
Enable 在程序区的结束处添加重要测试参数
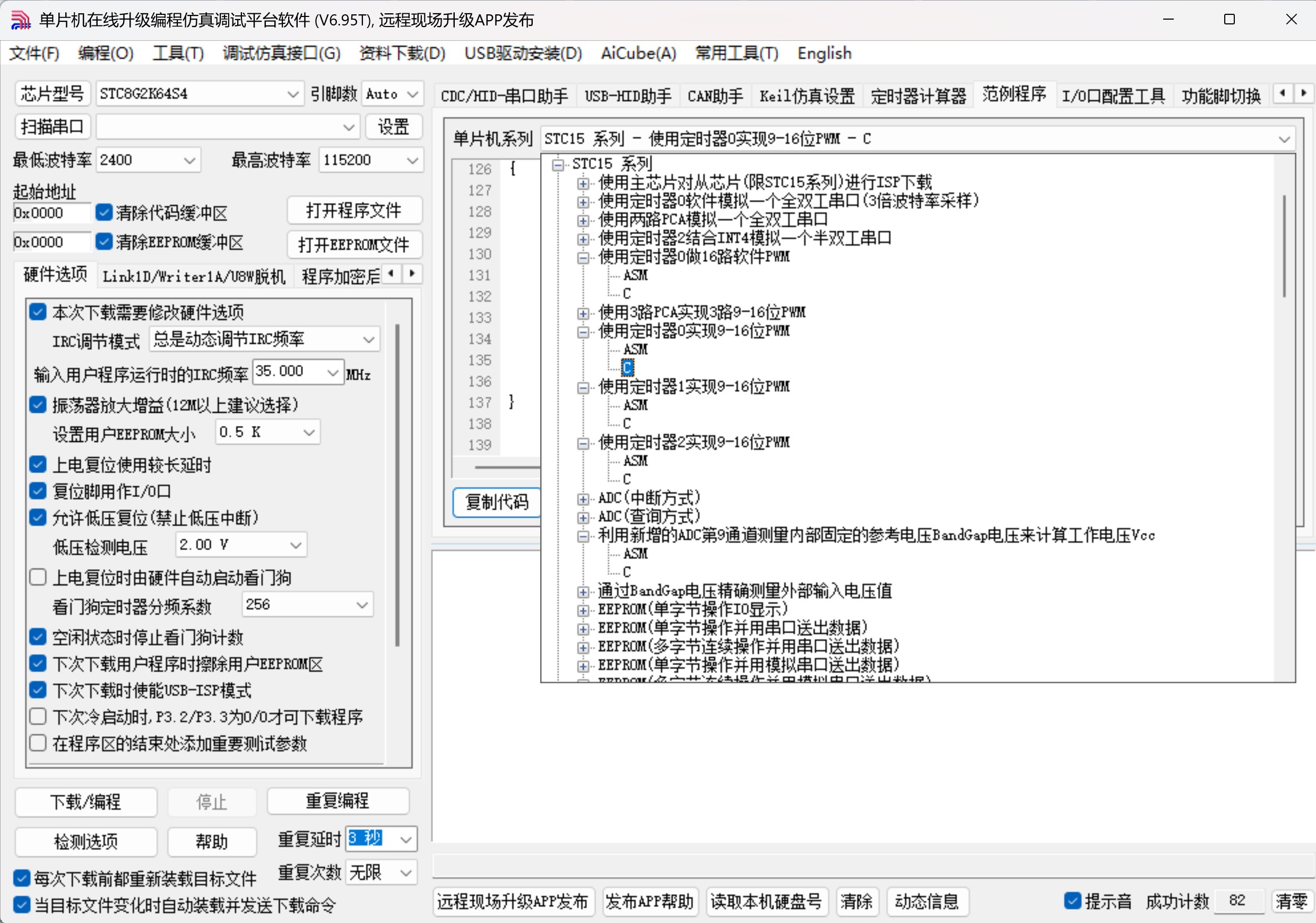coord(38,743)
